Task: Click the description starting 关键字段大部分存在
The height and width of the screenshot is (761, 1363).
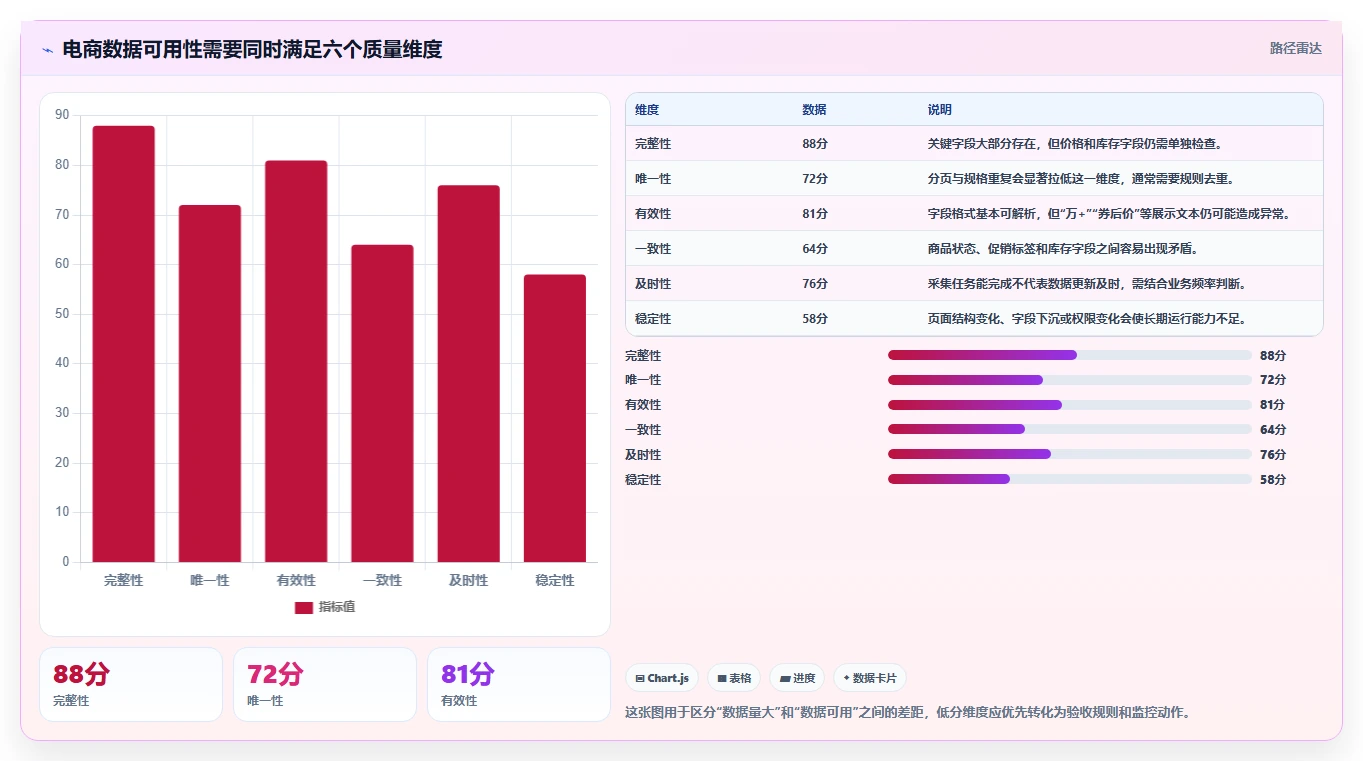Action: [1075, 144]
